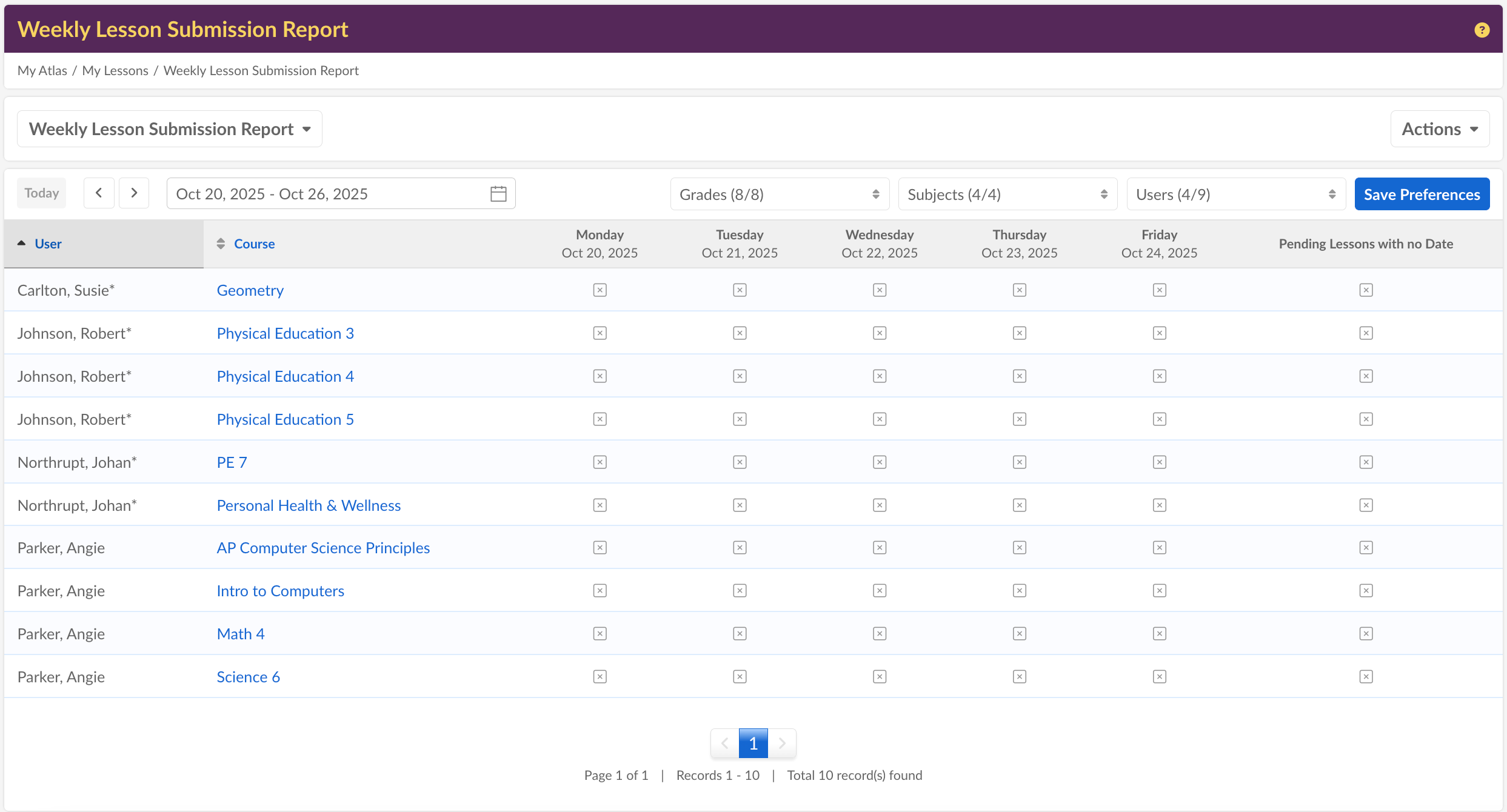This screenshot has height=812, width=1507.
Task: Open the Grades (8/8) dropdown
Action: (x=779, y=195)
